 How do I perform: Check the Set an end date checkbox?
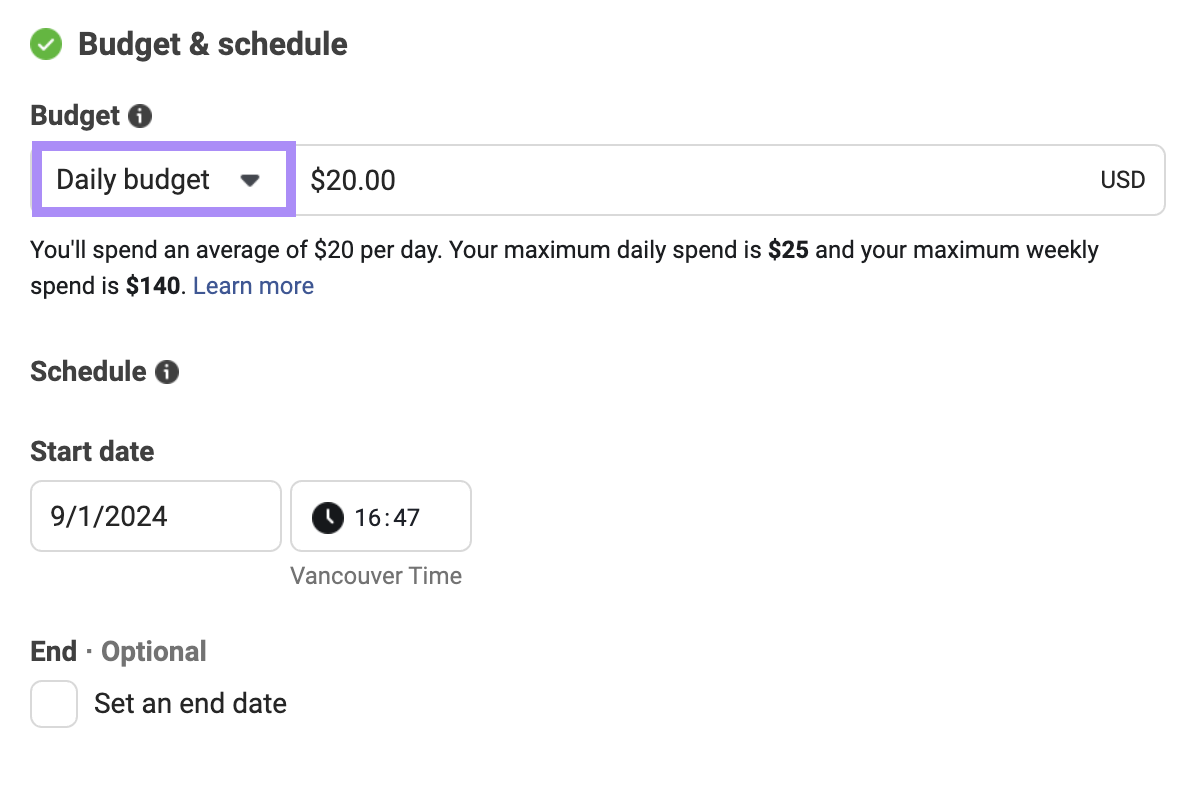pyautogui.click(x=54, y=703)
